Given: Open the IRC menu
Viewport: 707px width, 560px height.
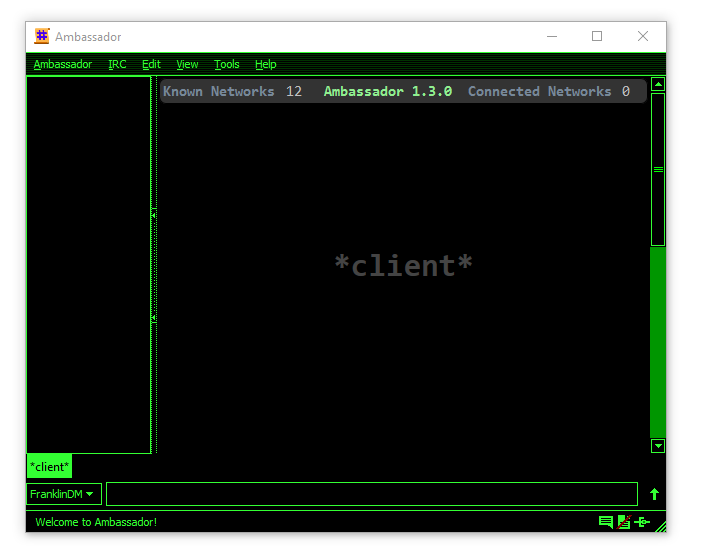Looking at the screenshot, I should pos(117,64).
